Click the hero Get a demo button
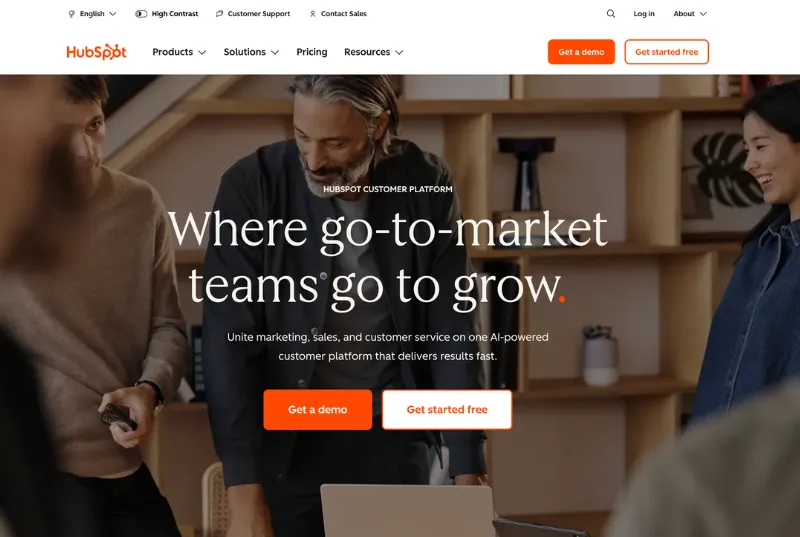This screenshot has height=537, width=800. [x=317, y=410]
